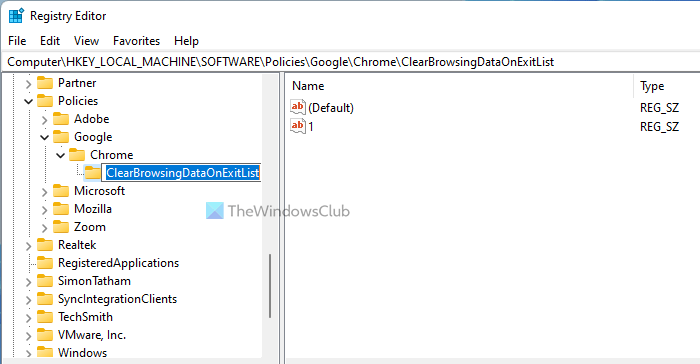Screen dimensions: 700x364
Task: Collapse the Chrome key
Action: pos(60,155)
